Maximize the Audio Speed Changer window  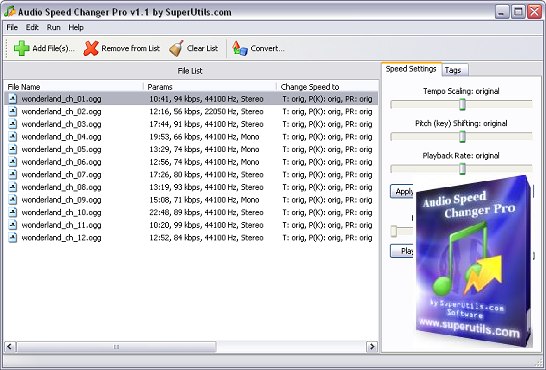tap(518, 12)
